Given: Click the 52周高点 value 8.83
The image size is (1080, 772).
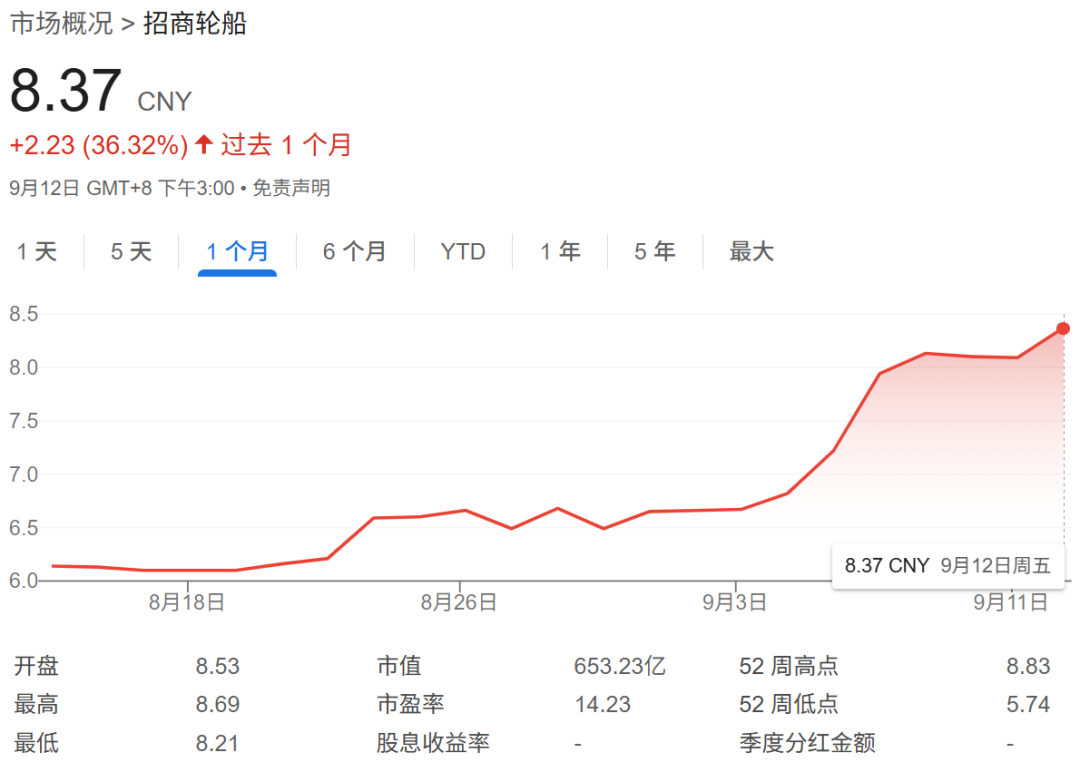Looking at the screenshot, I should [1027, 666].
